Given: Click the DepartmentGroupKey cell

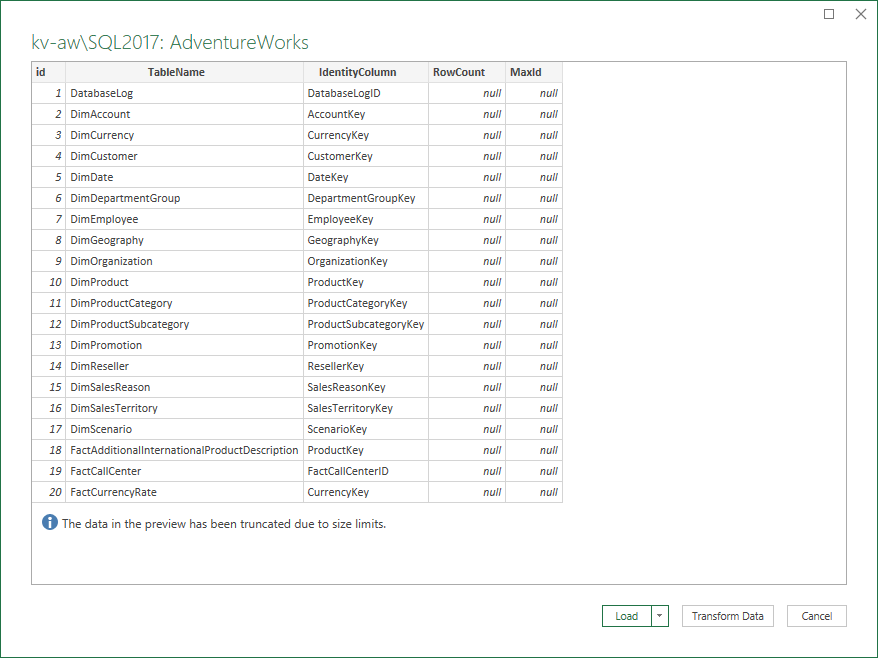Looking at the screenshot, I should coord(366,198).
